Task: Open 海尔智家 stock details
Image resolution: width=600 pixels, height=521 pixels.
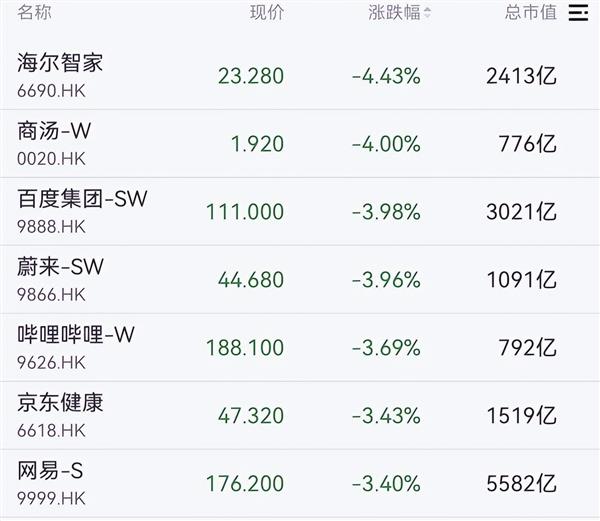Action: [x=60, y=64]
